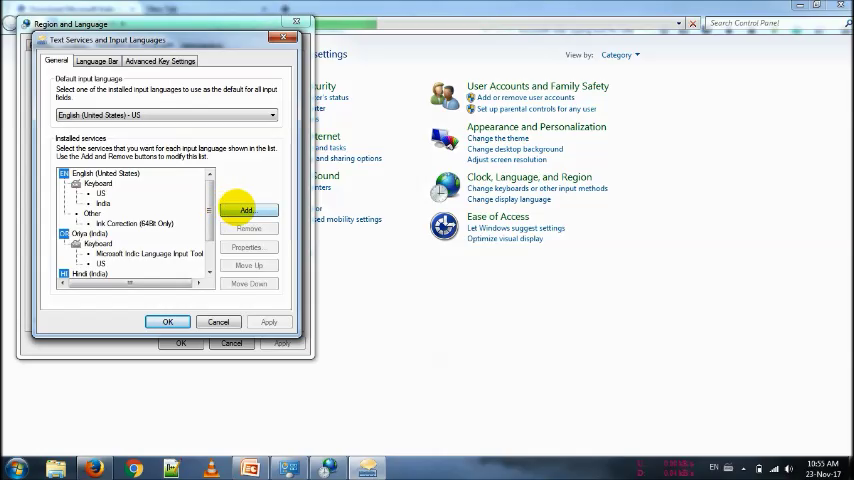Screen dimensions: 854x480
Task: Click Change the theme link
Action: tap(498, 138)
